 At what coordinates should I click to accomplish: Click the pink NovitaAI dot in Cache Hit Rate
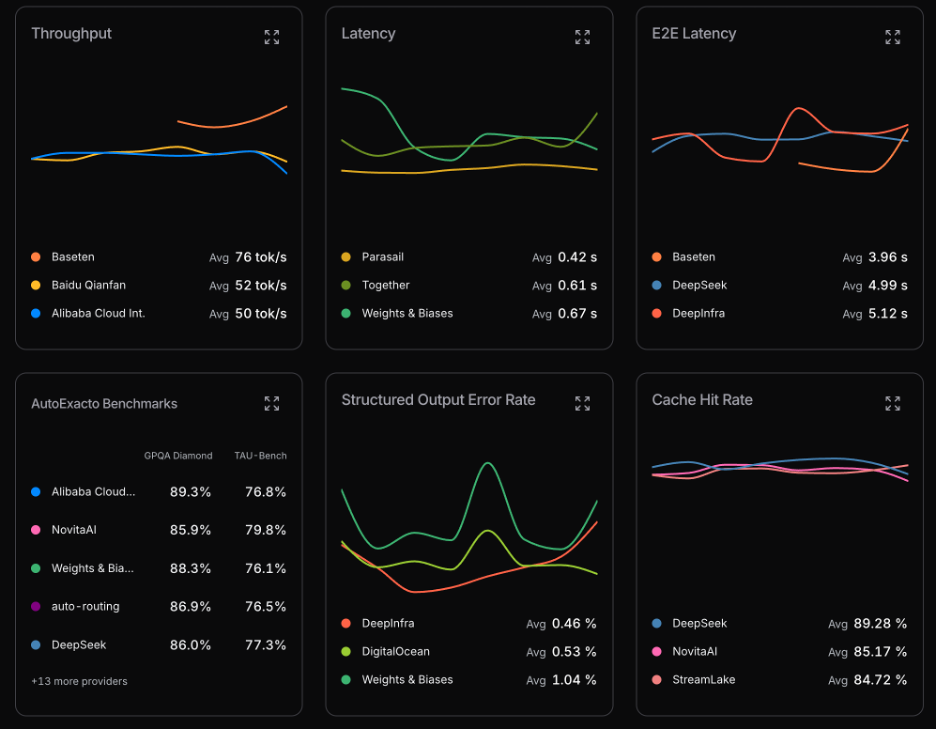pos(657,651)
